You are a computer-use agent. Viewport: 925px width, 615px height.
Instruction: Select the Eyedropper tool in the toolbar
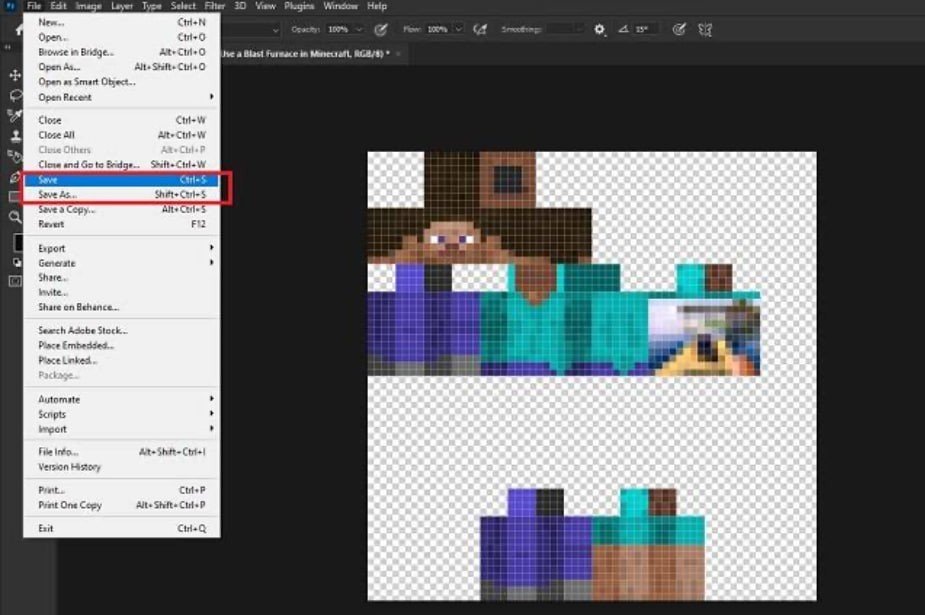15,116
